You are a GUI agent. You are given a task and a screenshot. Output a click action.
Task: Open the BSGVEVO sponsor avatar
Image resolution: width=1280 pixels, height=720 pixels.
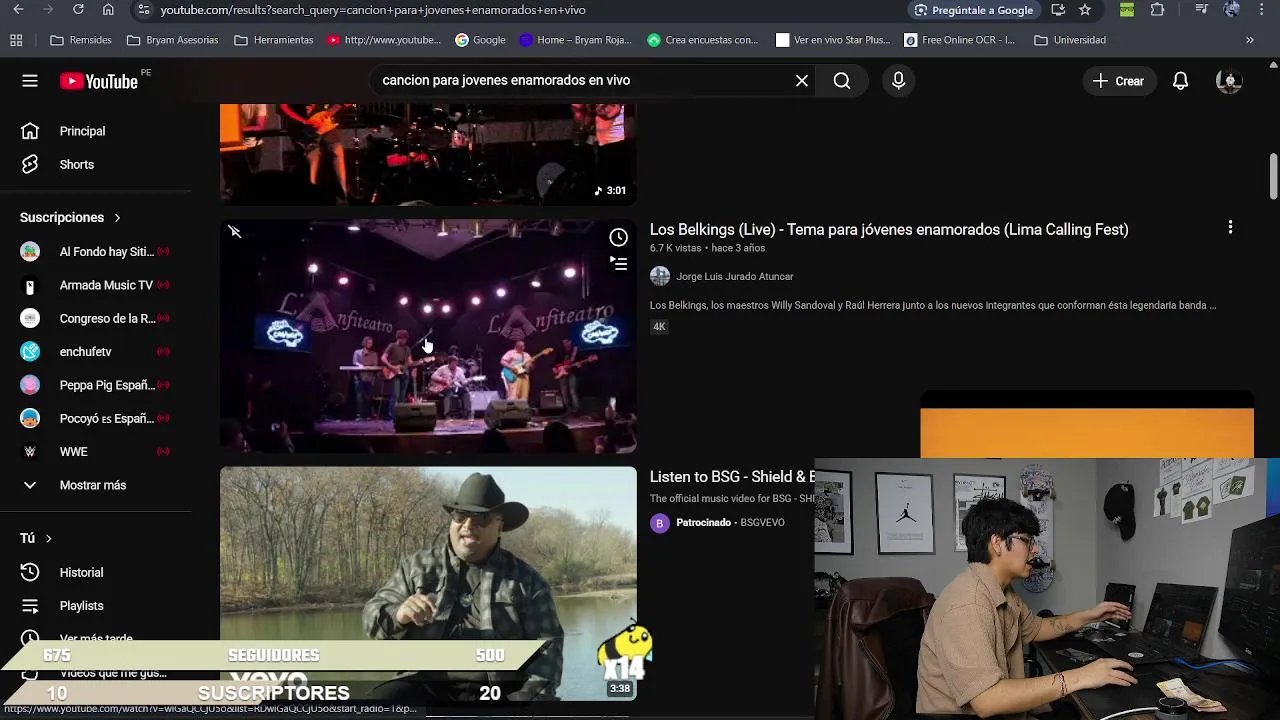(x=660, y=523)
